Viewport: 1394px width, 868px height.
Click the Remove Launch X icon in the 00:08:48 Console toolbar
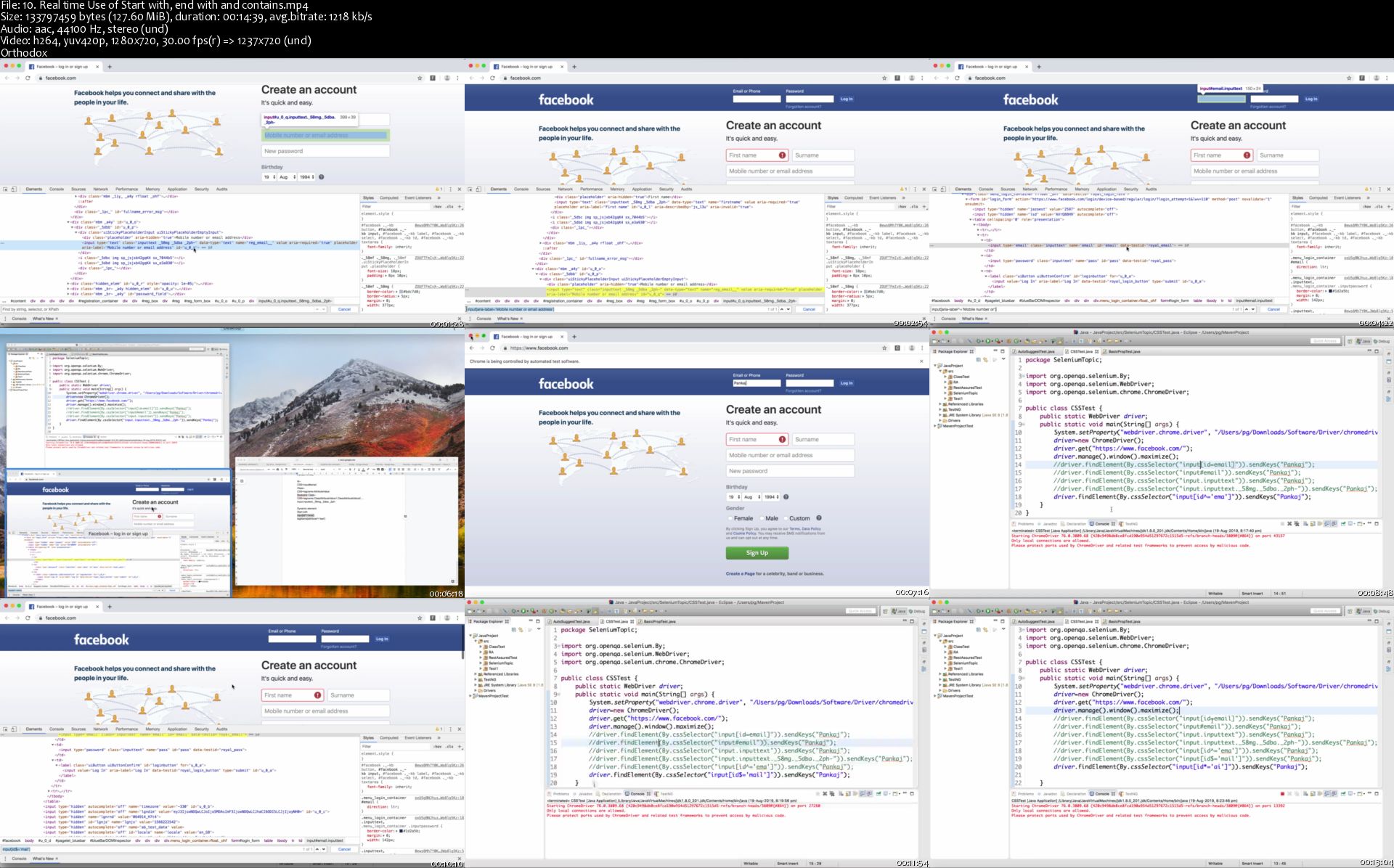tap(1289, 524)
